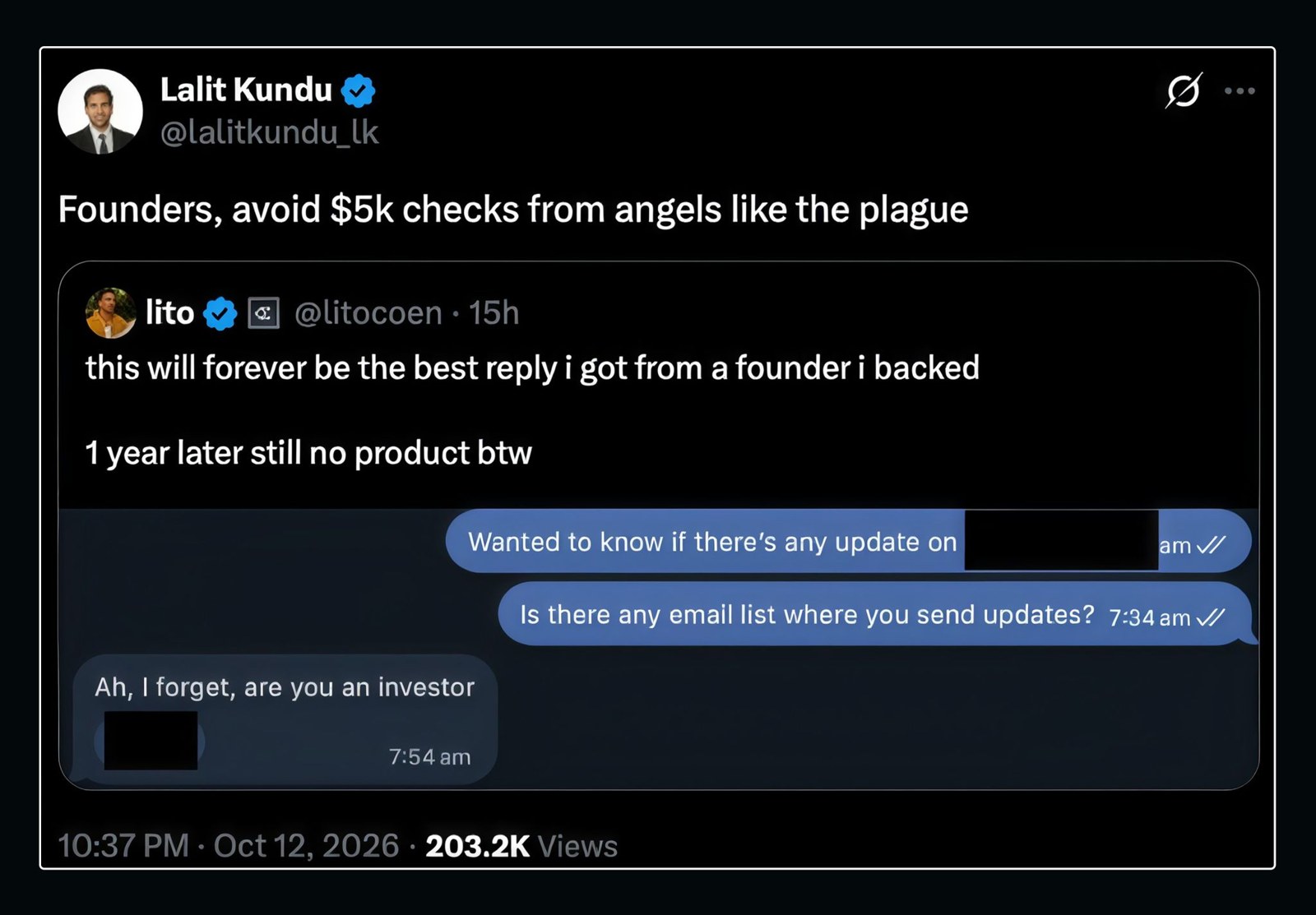Screen dimensions: 1316x915
Task: Open lito's avatar in quoted tweet
Action: [x=110, y=312]
